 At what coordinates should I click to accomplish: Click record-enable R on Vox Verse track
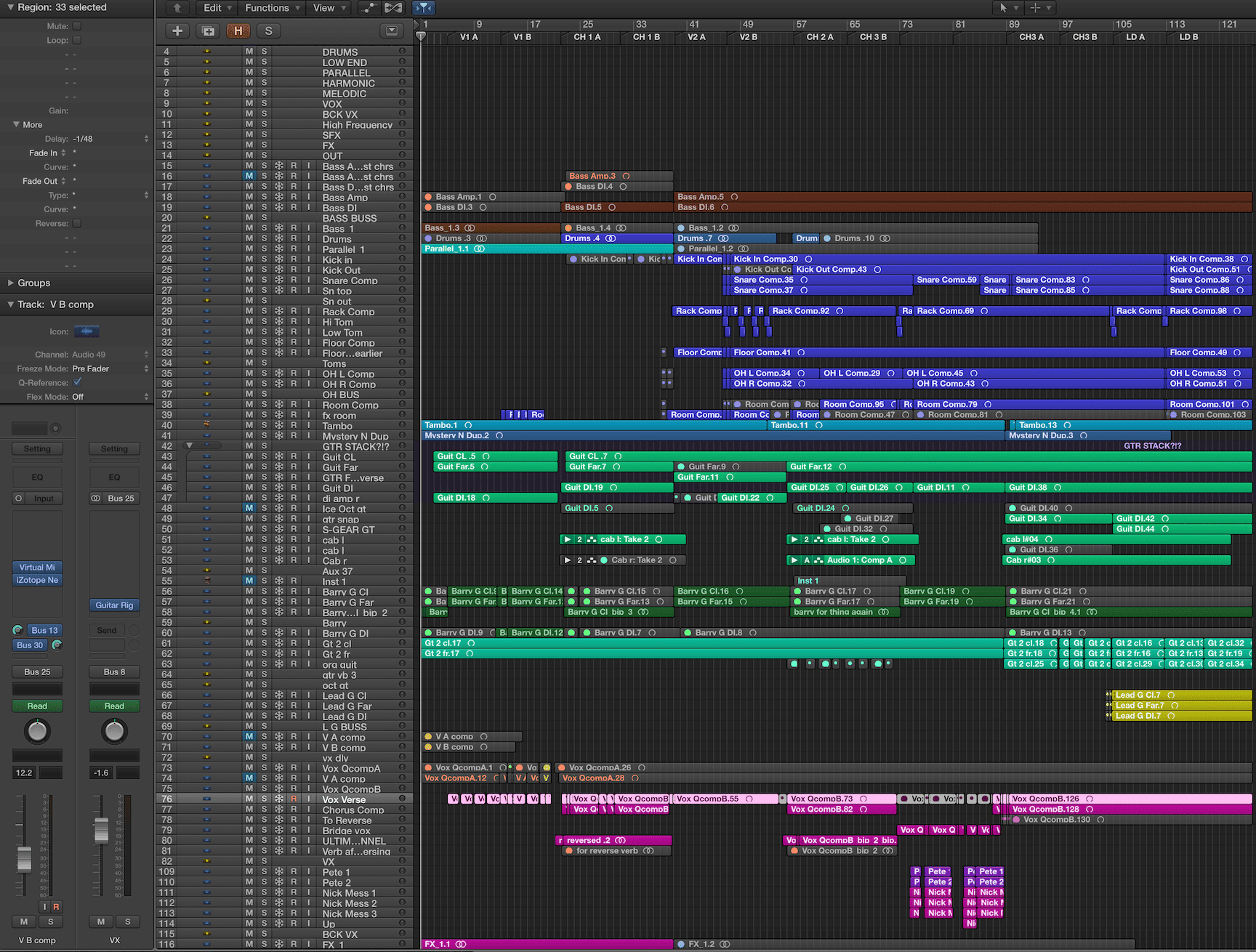coord(294,799)
